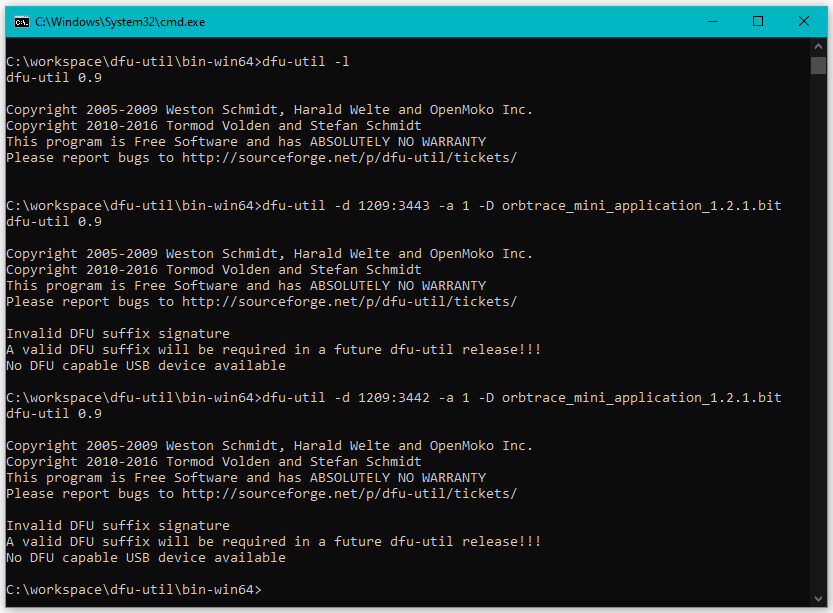Click the last "Invalid DFU suffix signature" line
833x613 pixels.
click(x=118, y=526)
